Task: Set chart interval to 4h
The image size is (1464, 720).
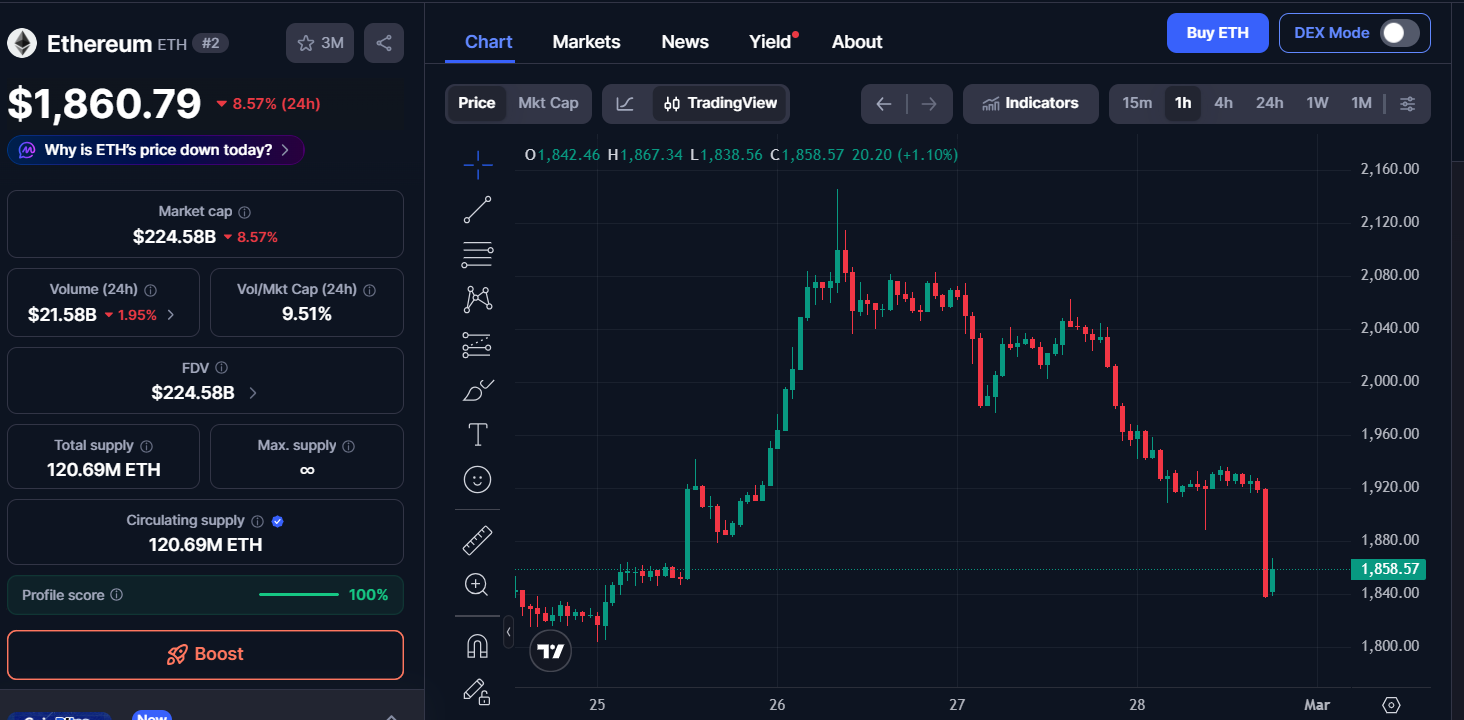Action: (1223, 103)
